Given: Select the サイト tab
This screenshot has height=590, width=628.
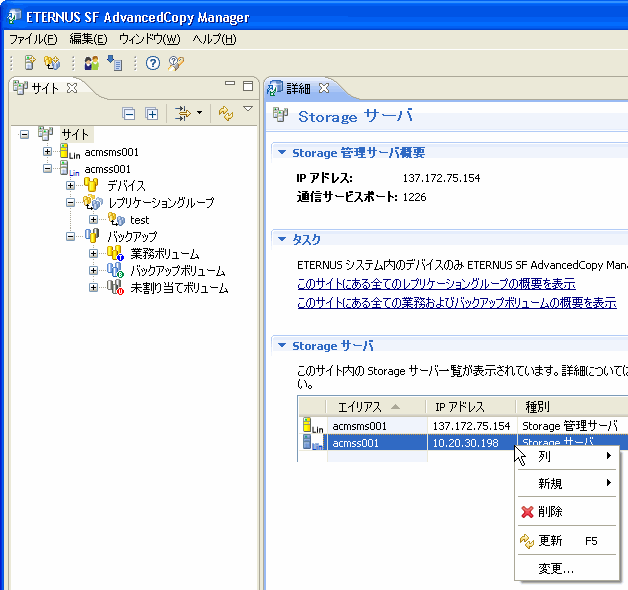Looking at the screenshot, I should coord(45,88).
